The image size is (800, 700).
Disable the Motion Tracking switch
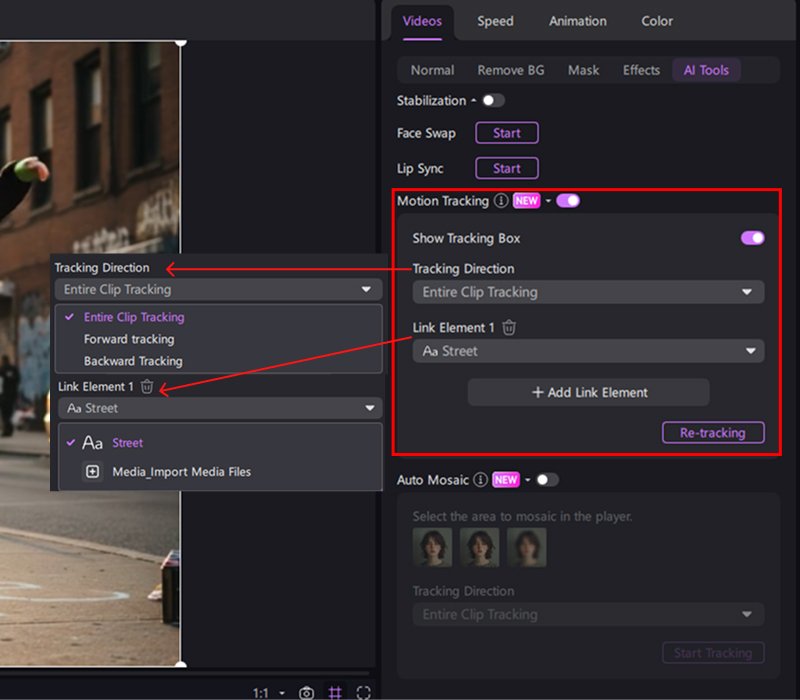click(x=568, y=200)
